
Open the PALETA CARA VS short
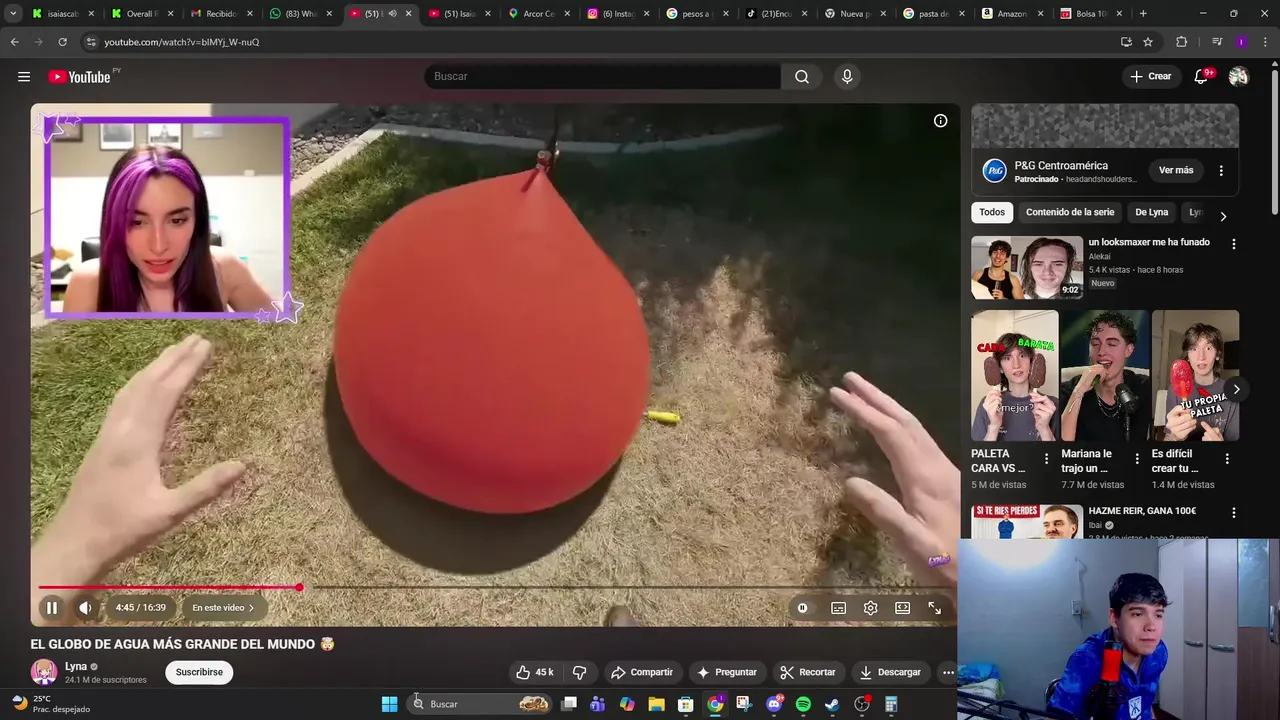coord(1015,376)
